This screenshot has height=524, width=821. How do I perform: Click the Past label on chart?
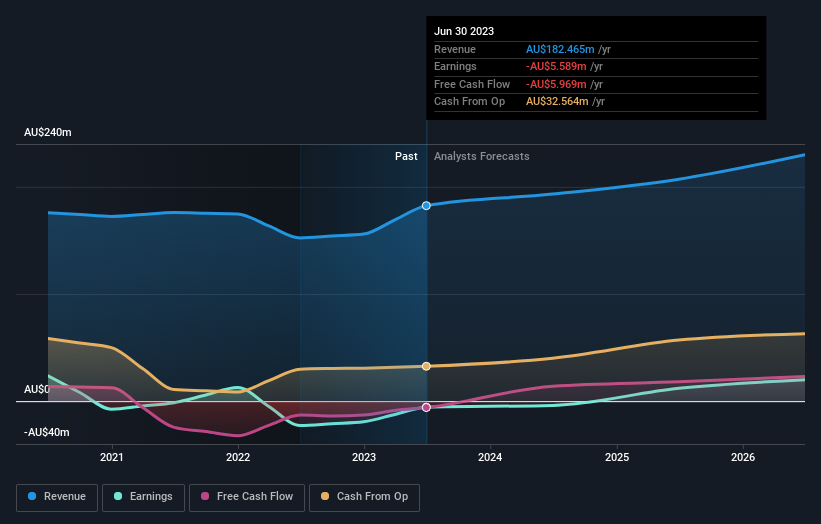point(406,156)
